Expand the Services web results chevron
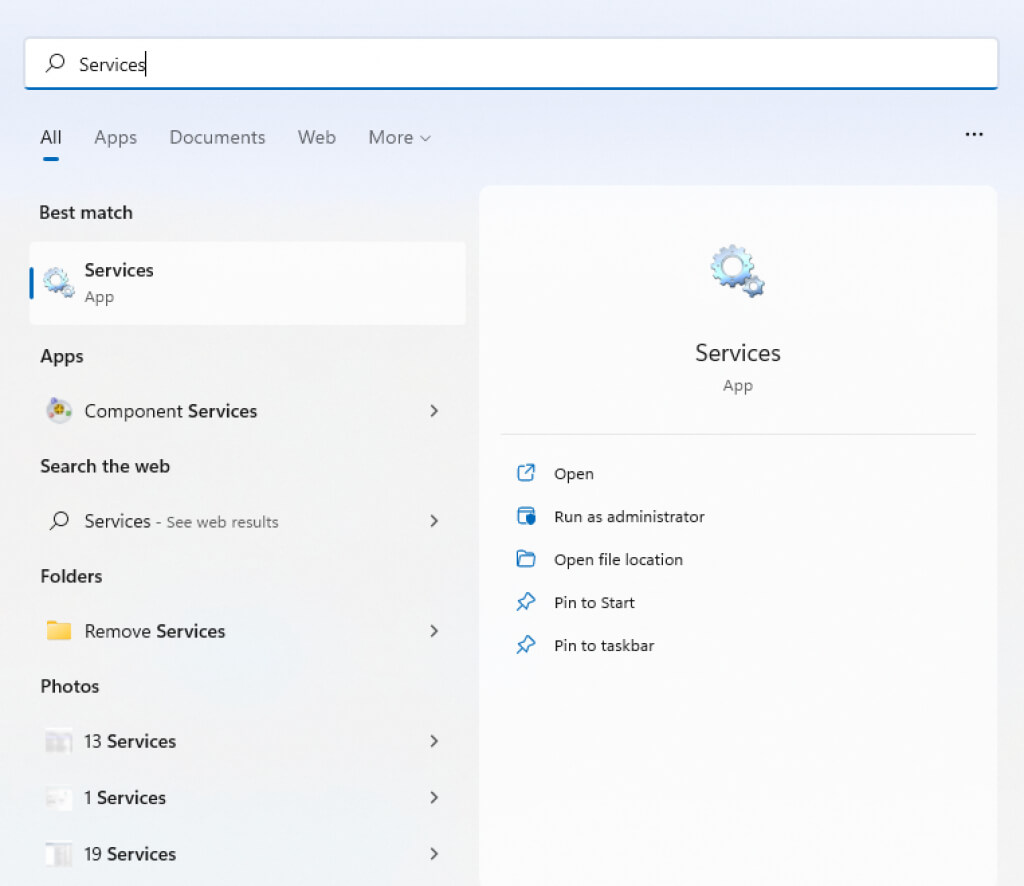The image size is (1024, 886). [x=434, y=521]
